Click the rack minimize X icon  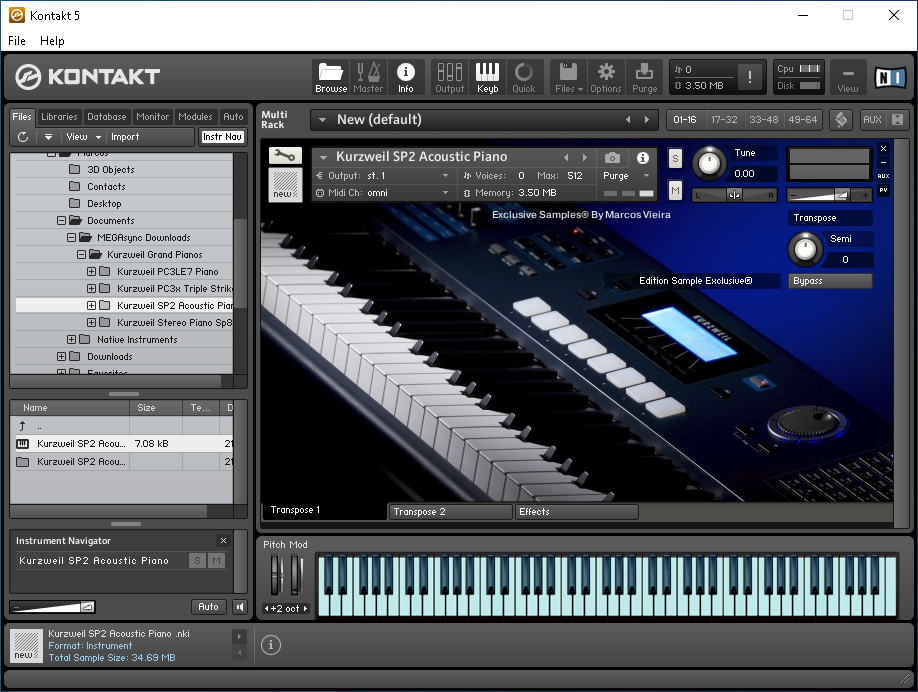click(897, 119)
